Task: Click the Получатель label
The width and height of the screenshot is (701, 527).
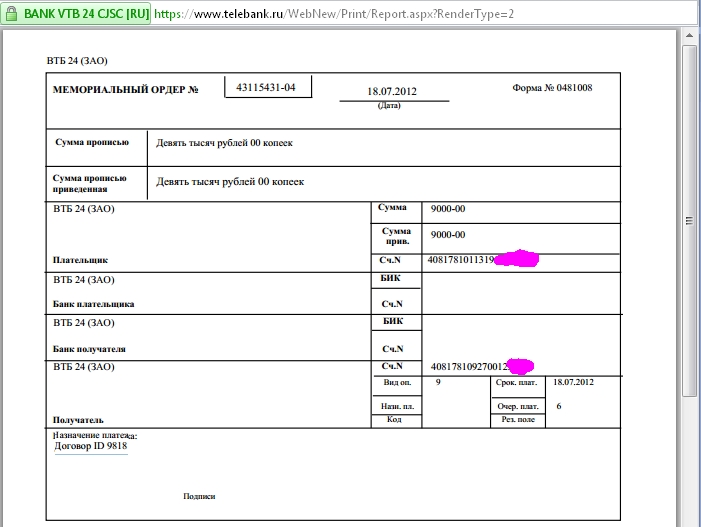Action: click(78, 420)
